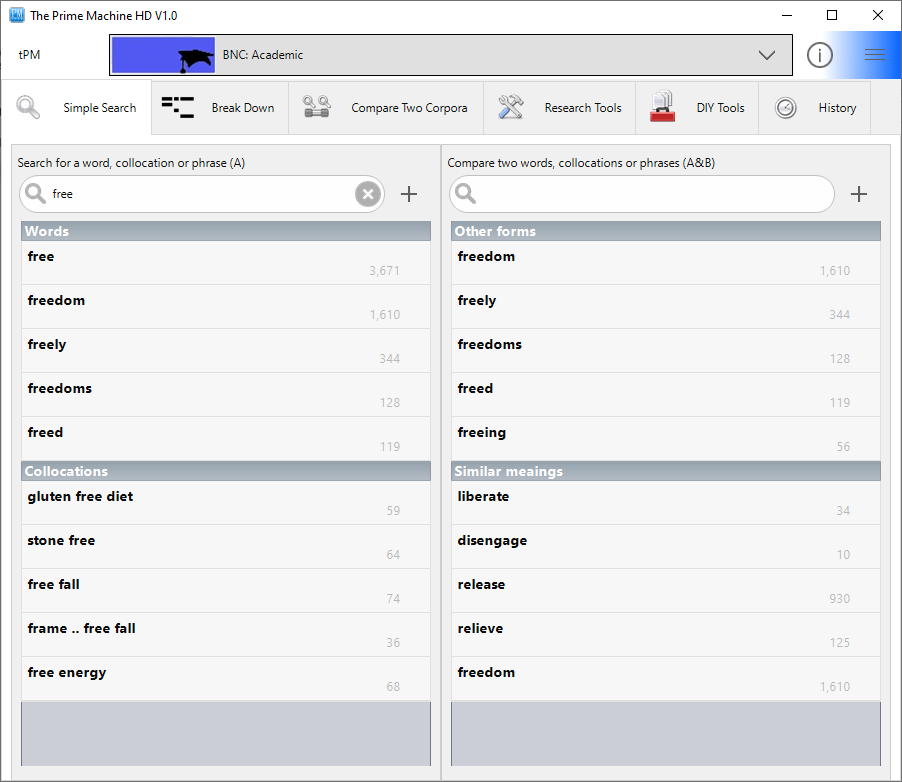Open the hamburger menu icon
This screenshot has height=782, width=902.
pos(874,55)
